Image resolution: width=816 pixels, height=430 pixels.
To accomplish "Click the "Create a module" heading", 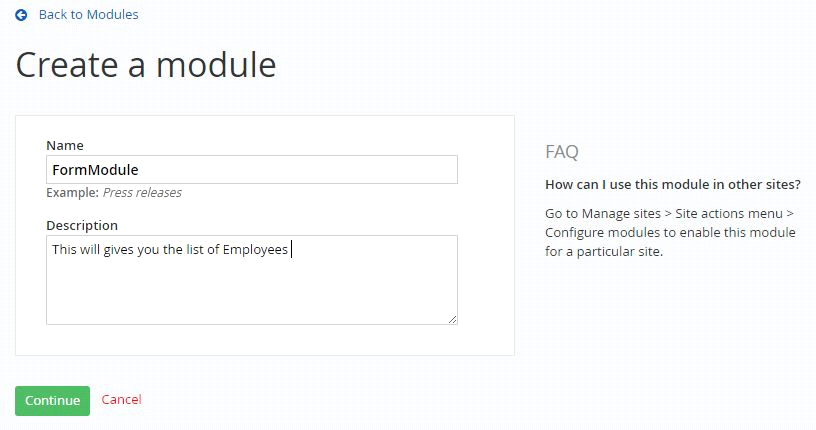I will tap(146, 65).
